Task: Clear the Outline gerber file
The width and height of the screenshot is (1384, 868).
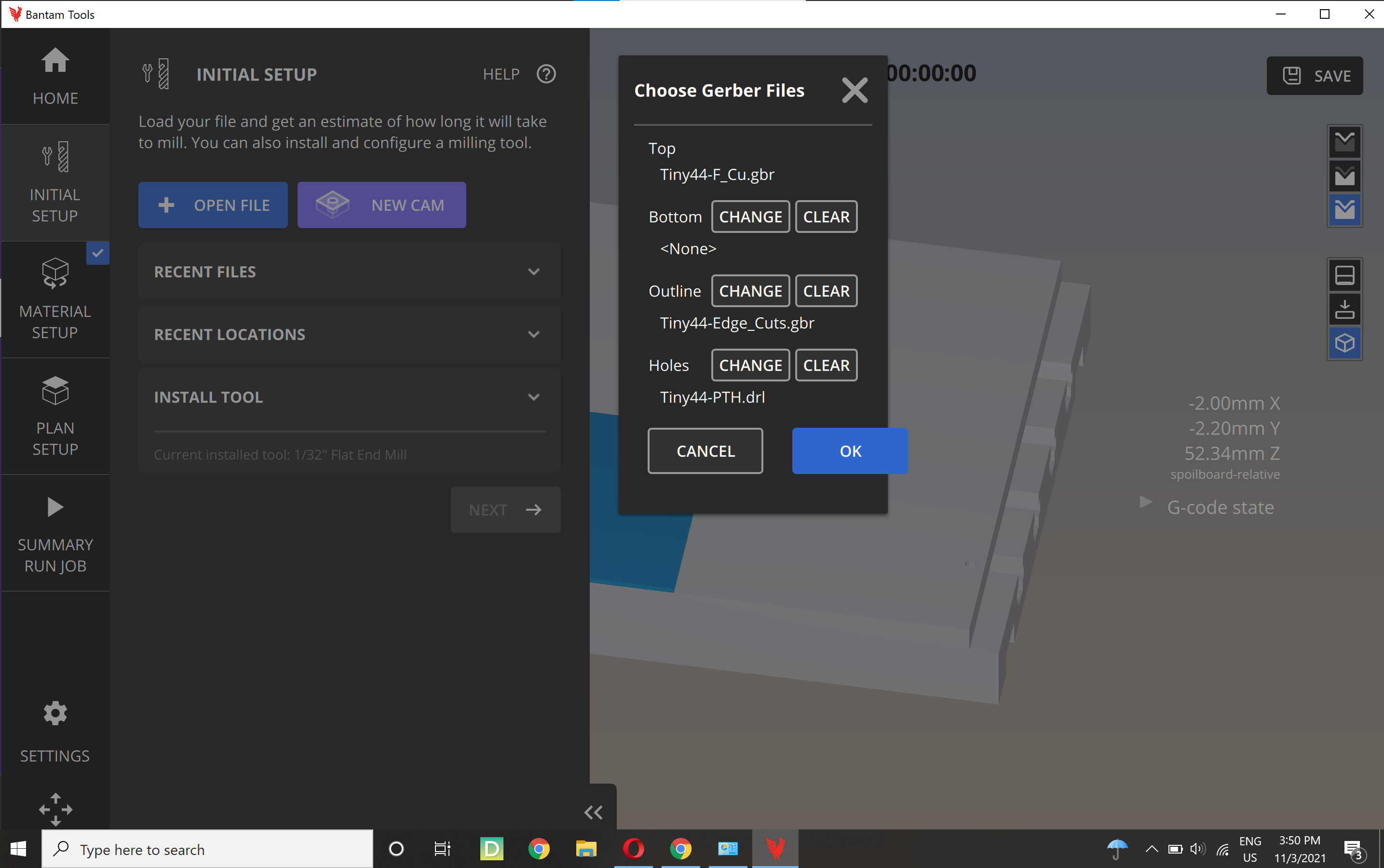Action: pos(826,291)
